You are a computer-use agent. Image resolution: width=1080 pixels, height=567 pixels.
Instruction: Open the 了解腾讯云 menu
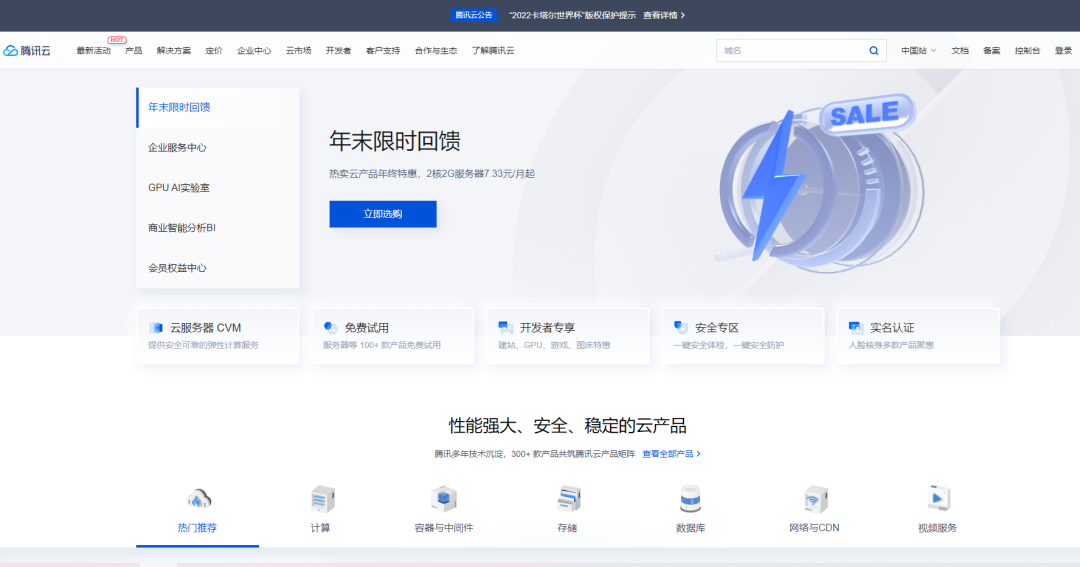pos(492,50)
